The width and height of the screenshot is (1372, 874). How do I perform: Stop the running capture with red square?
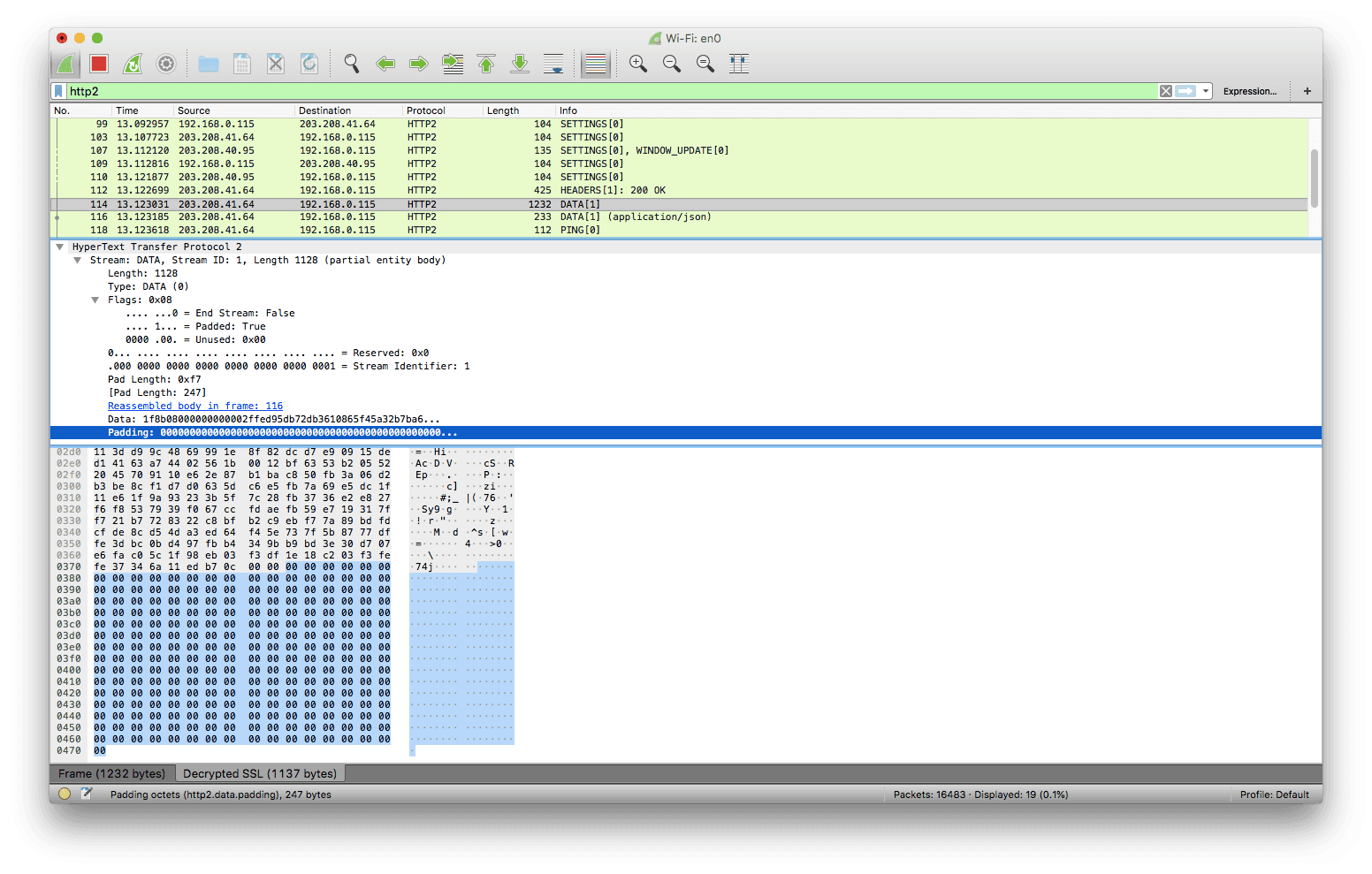99,64
